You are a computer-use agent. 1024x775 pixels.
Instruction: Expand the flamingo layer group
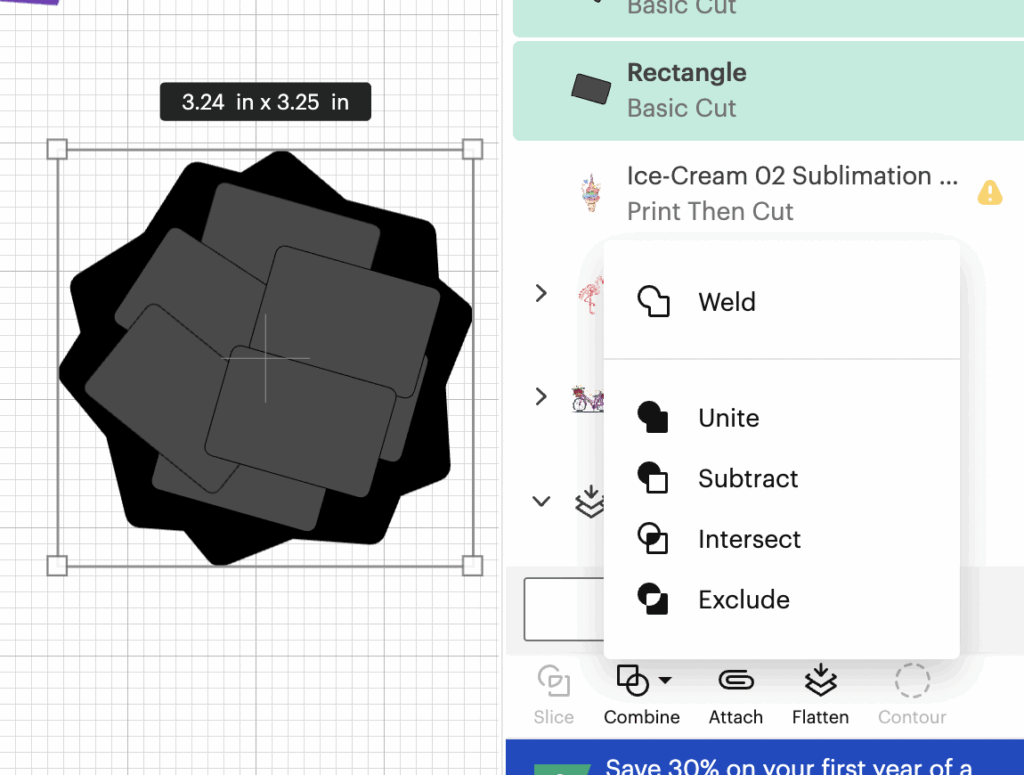pos(541,293)
